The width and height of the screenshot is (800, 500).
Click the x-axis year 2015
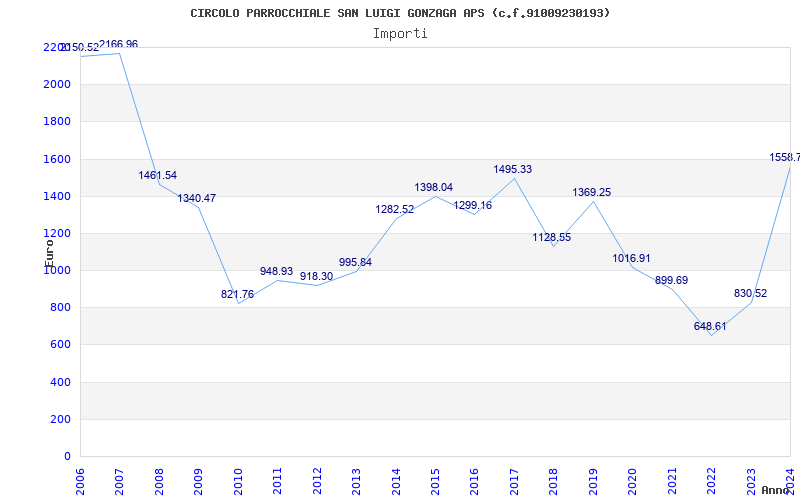tap(435, 481)
